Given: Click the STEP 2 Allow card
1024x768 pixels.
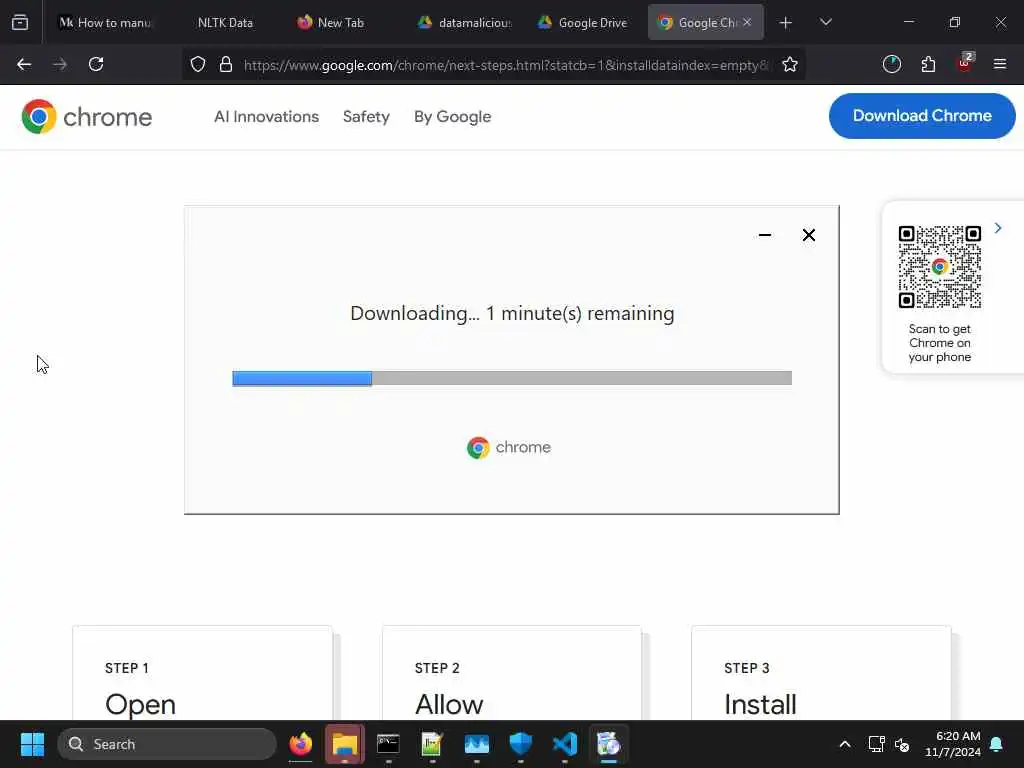Looking at the screenshot, I should point(512,673).
